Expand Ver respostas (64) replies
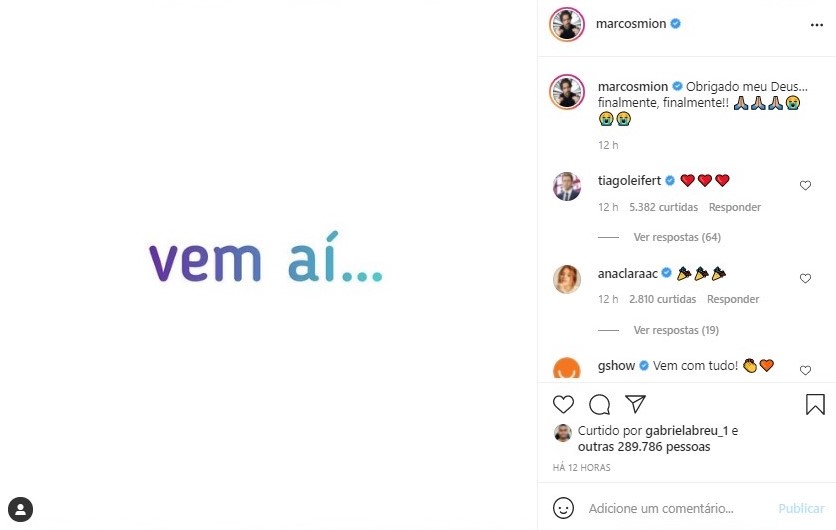The image size is (836, 530). [x=677, y=237]
